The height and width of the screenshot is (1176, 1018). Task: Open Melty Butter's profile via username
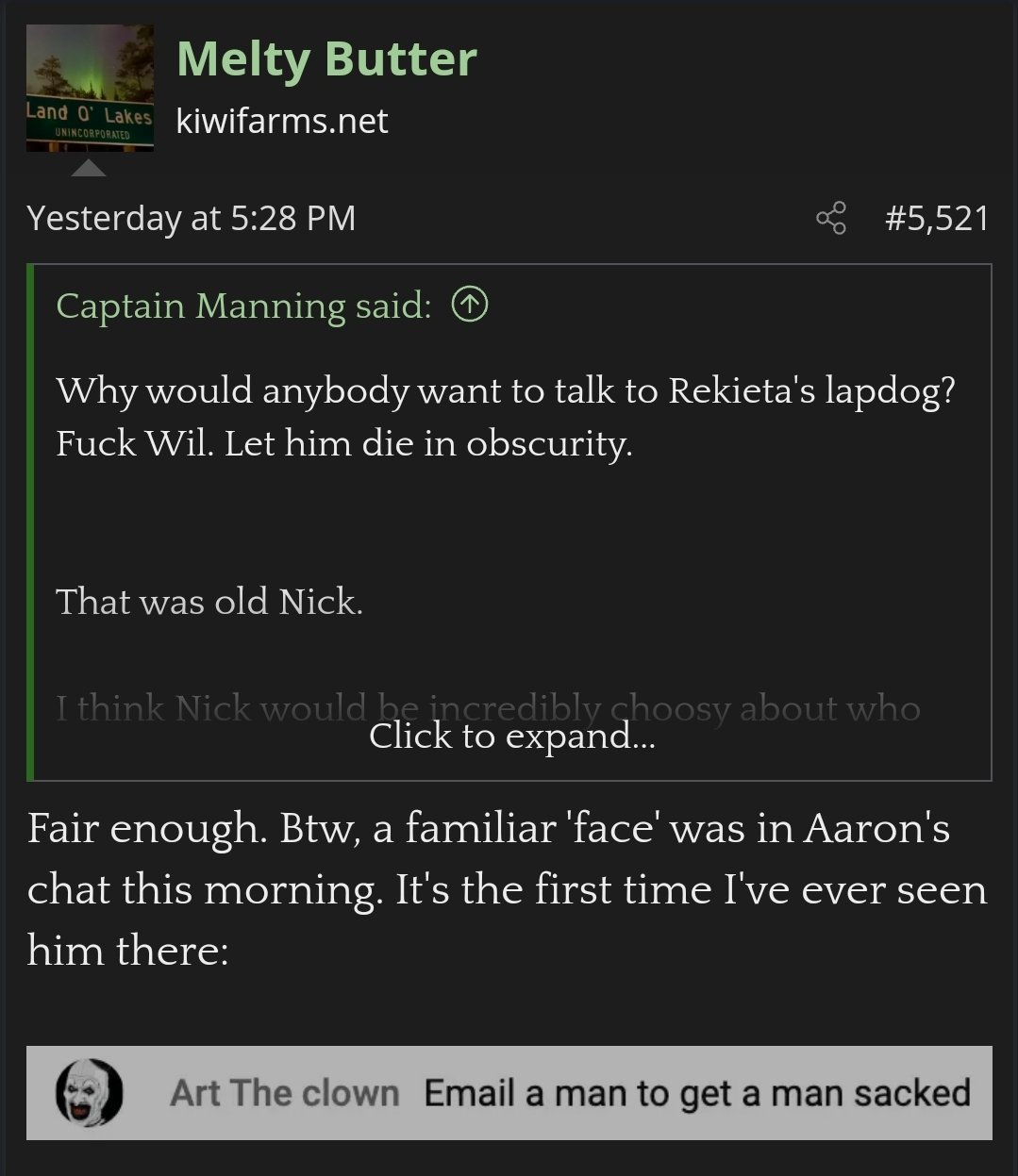pos(325,58)
